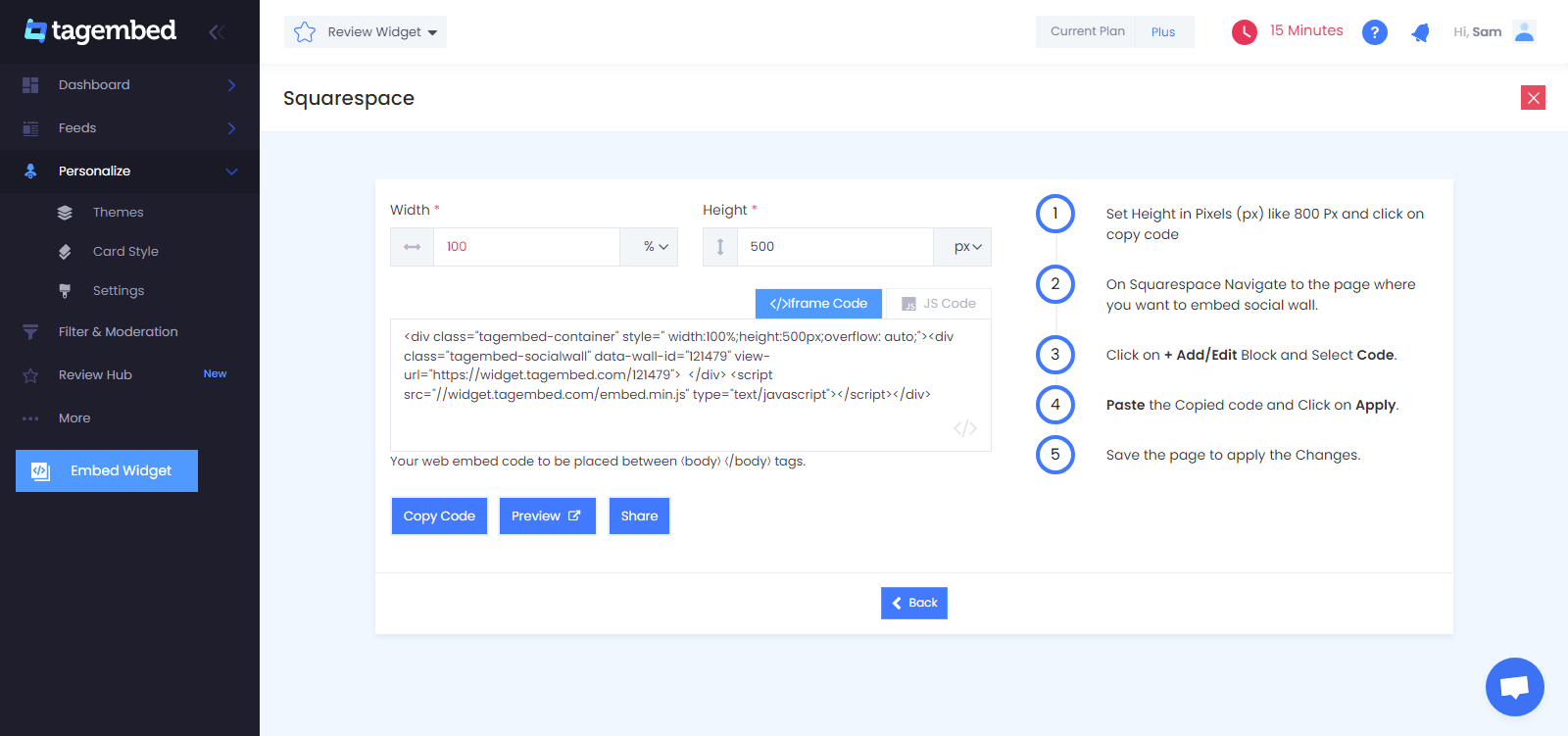Close the Squarespace panel

[x=1534, y=98]
